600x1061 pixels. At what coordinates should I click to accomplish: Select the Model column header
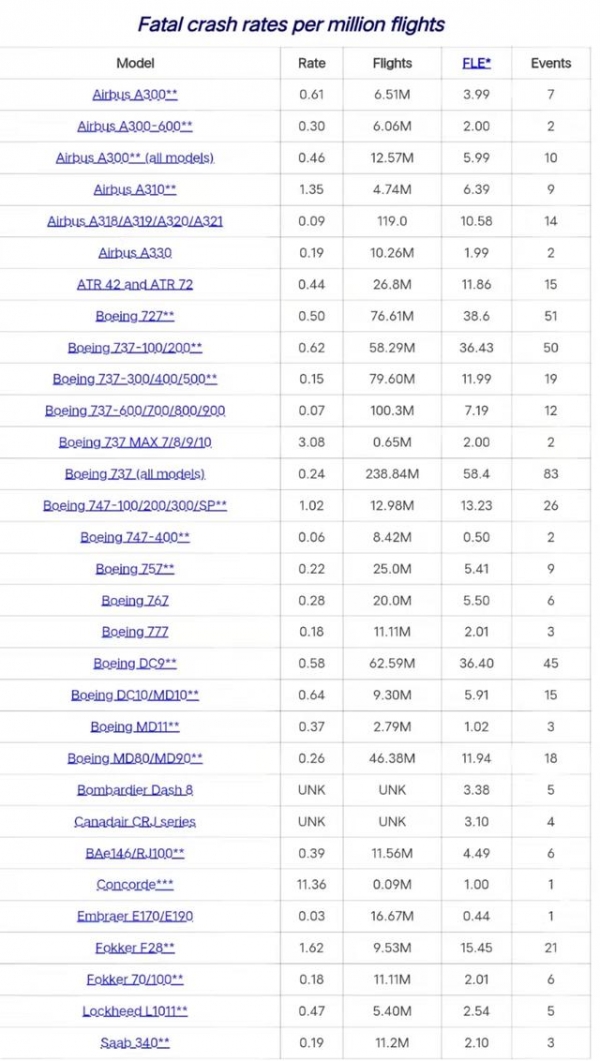pyautogui.click(x=135, y=63)
